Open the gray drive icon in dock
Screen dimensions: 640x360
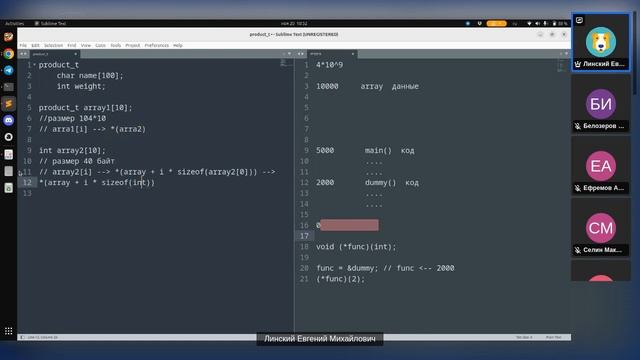pyautogui.click(x=9, y=171)
